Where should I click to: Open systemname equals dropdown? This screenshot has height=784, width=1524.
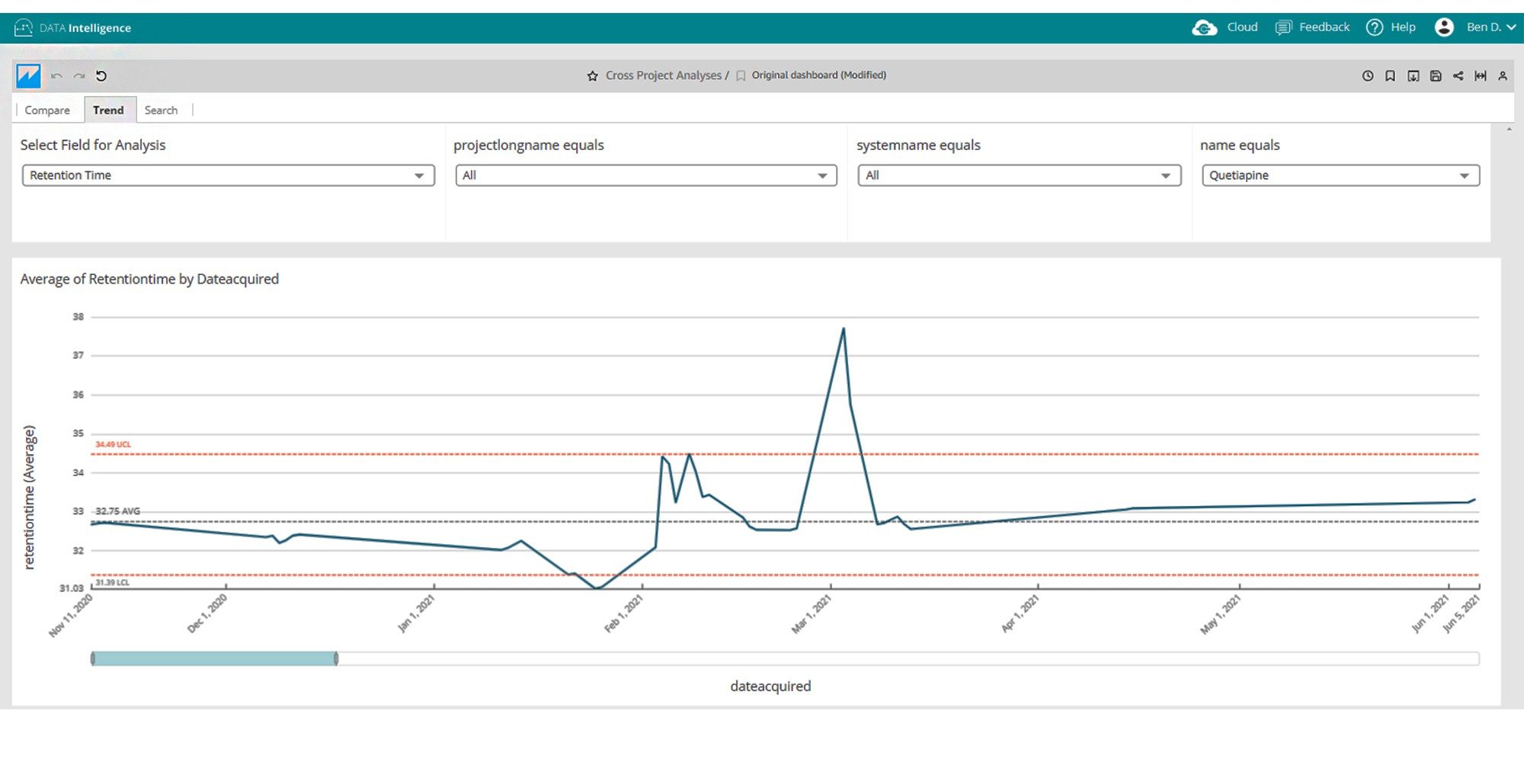coord(1020,176)
